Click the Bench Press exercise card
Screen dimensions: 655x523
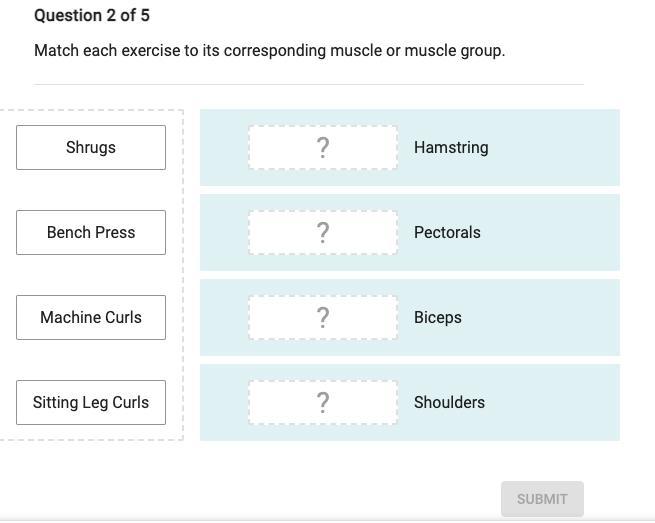(91, 232)
